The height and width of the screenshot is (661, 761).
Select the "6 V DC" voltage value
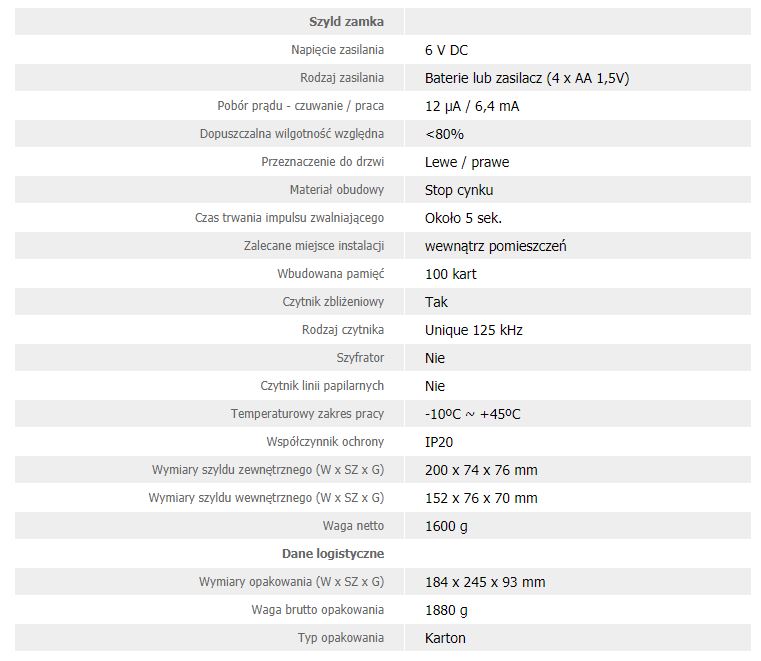pos(446,49)
